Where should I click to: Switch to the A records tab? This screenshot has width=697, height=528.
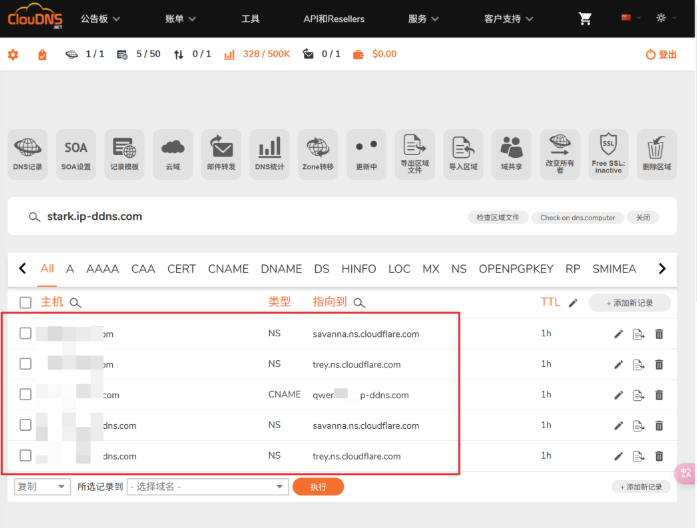(x=70, y=269)
